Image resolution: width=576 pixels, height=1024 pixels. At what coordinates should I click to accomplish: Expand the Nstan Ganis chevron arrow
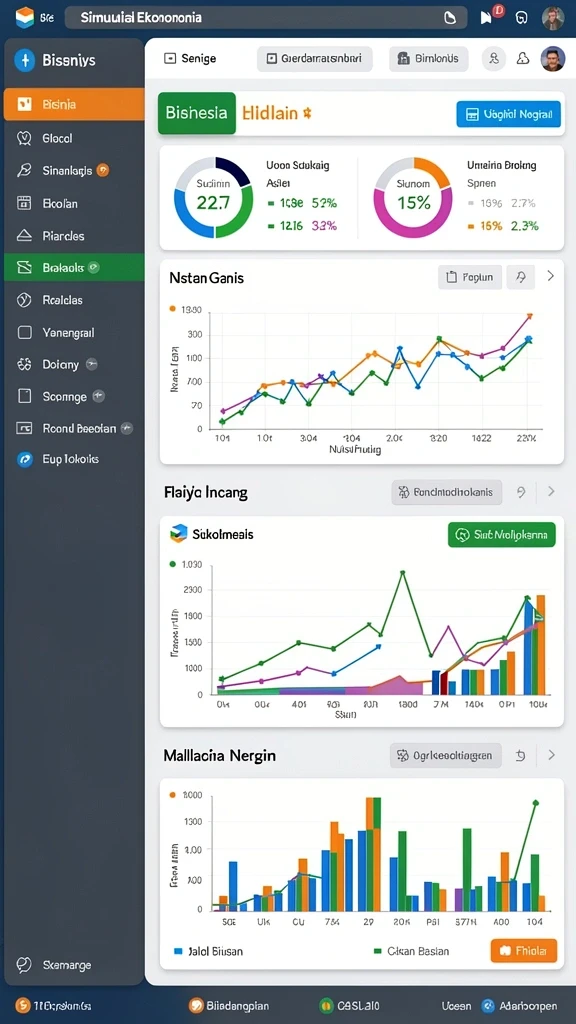pyautogui.click(x=551, y=276)
